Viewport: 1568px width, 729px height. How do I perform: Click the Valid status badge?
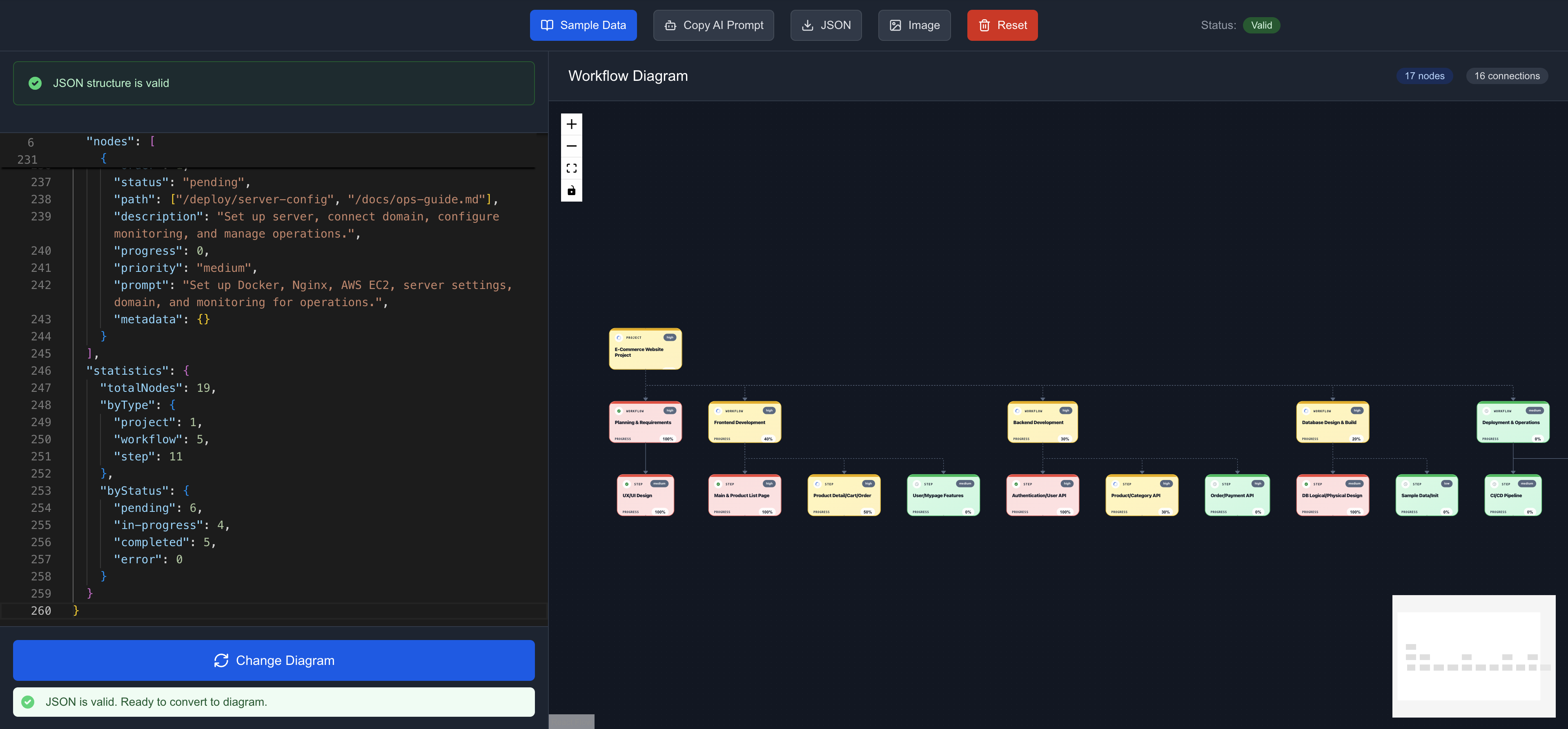tap(1261, 25)
